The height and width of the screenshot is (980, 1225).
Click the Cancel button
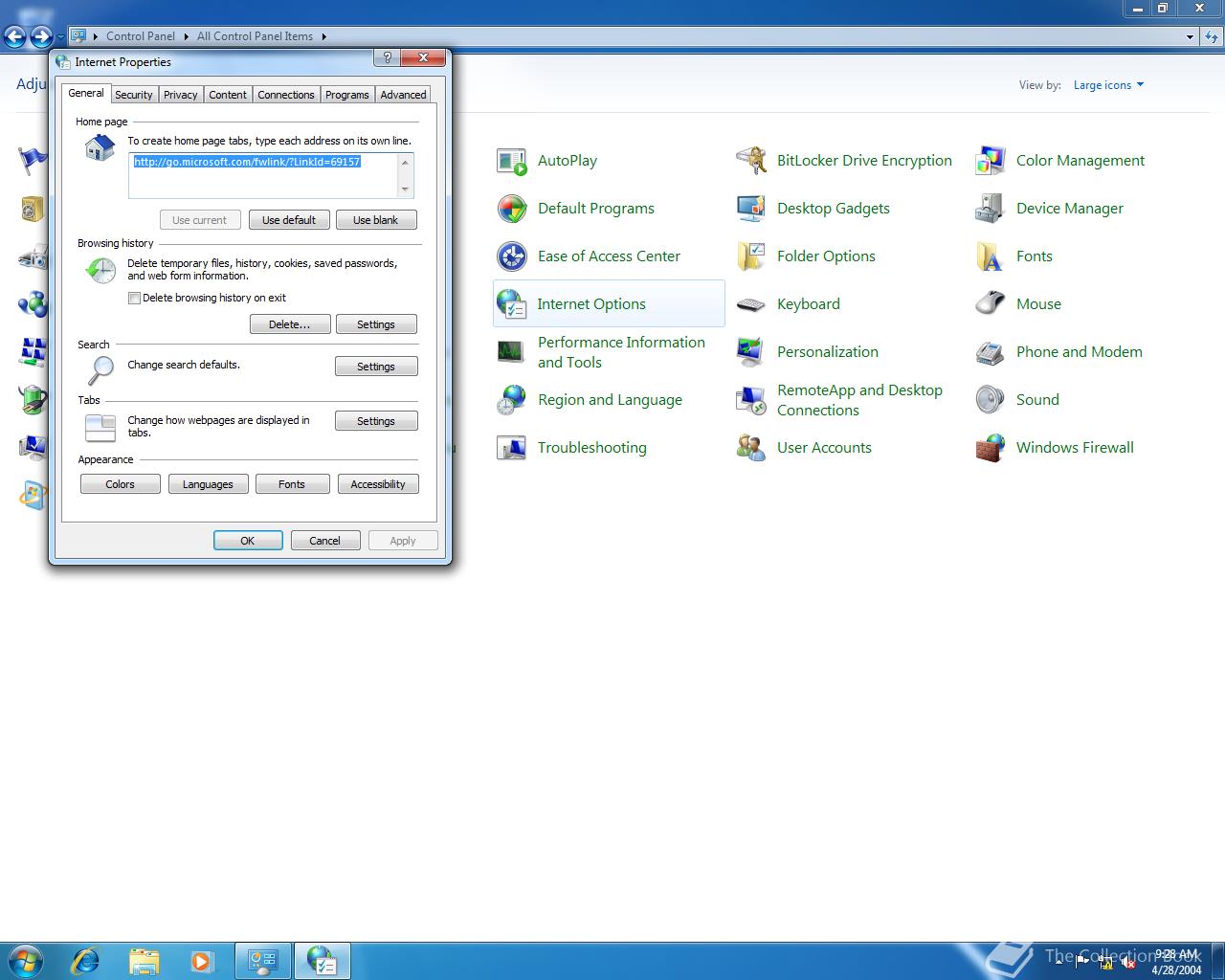coord(325,541)
